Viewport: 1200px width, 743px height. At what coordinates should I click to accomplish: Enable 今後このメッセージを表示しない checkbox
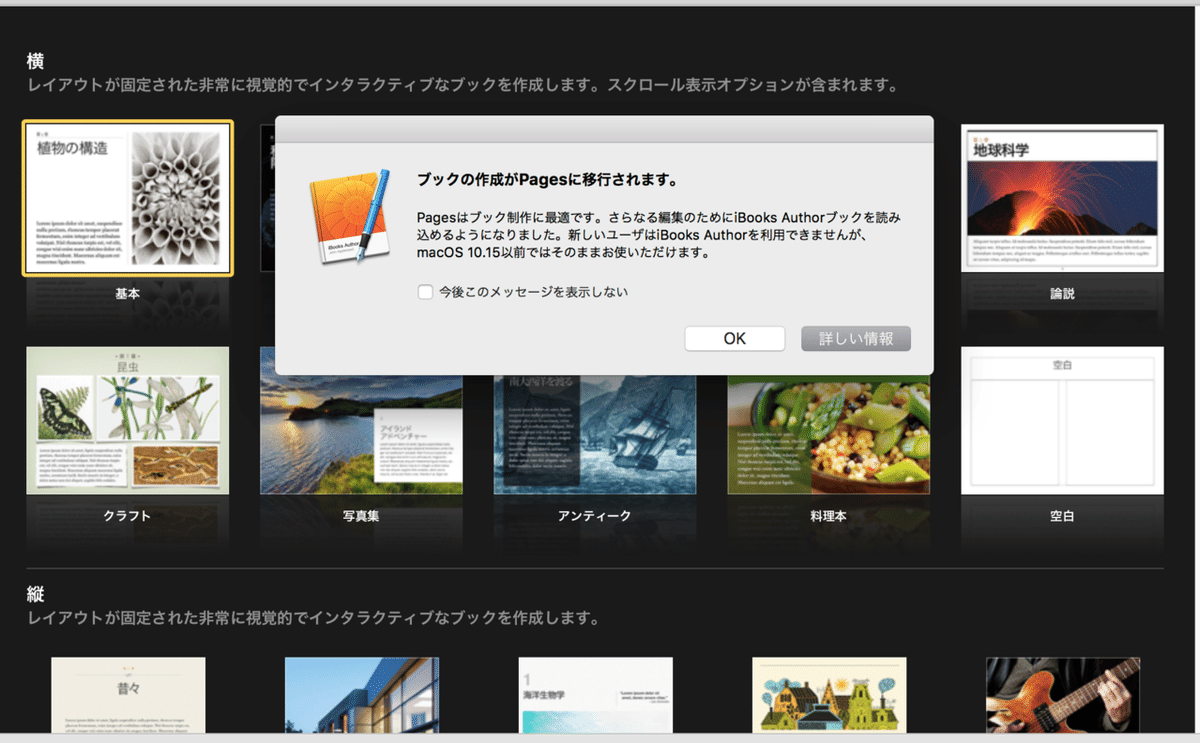tap(425, 291)
